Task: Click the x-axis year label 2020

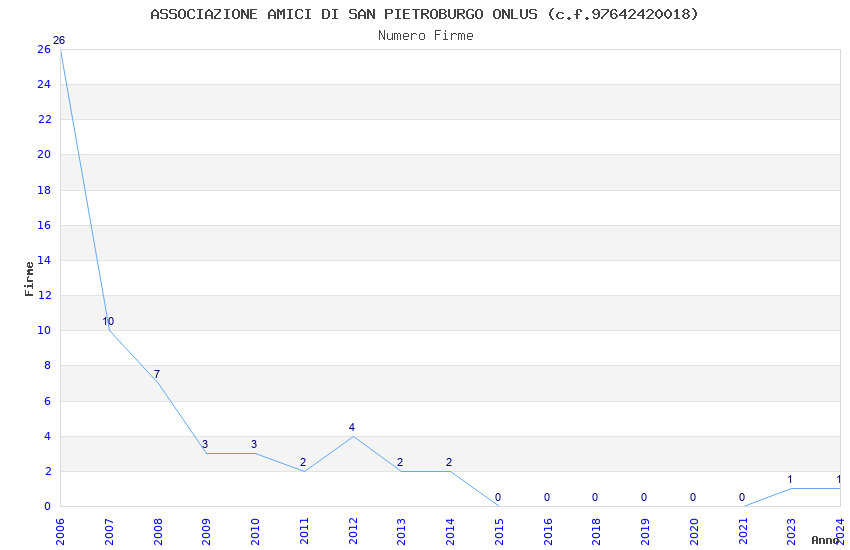Action: coord(694,532)
